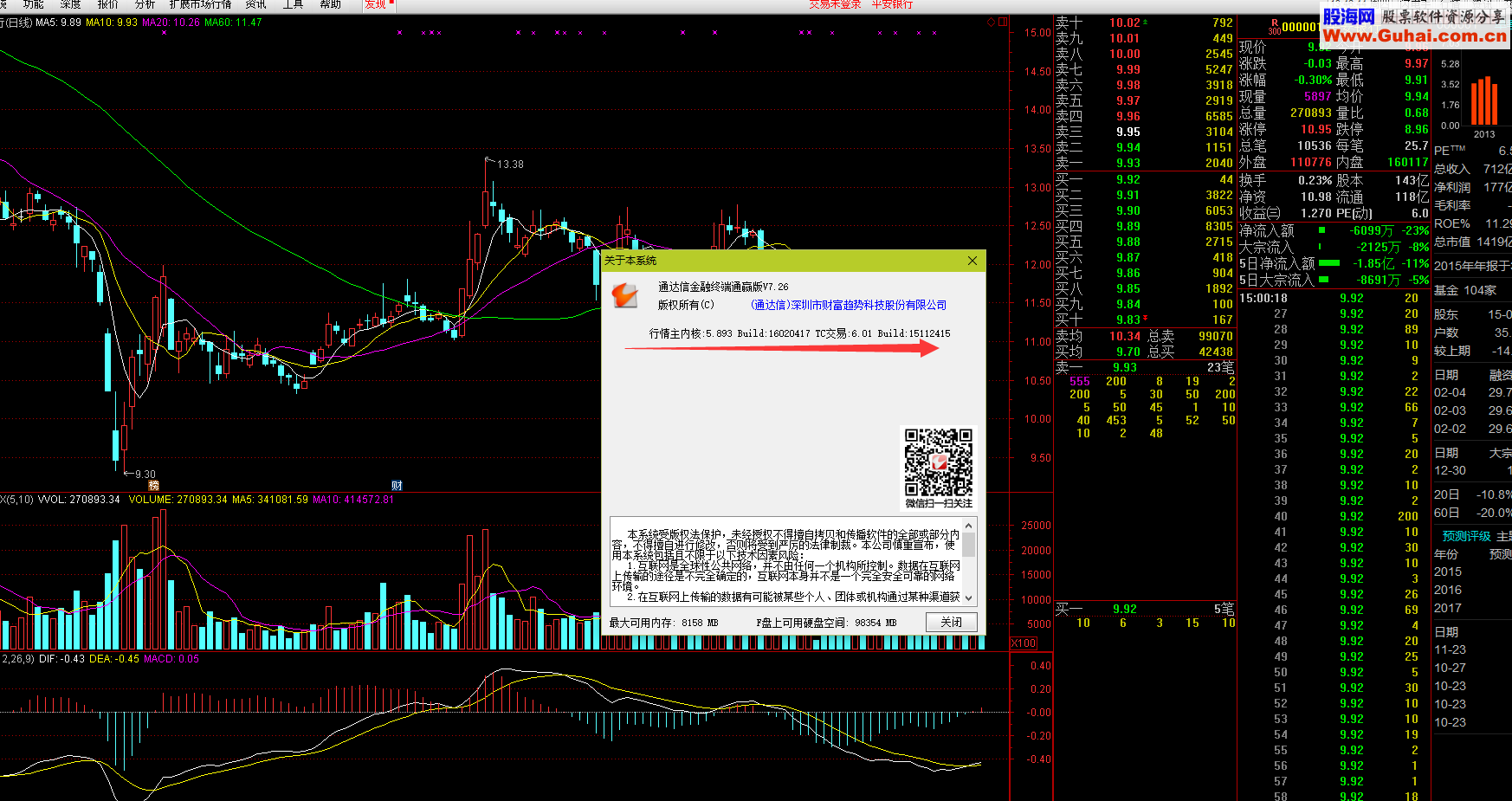The height and width of the screenshot is (801, 1512).
Task: Open the 深度 menu
Action: [x=70, y=4]
